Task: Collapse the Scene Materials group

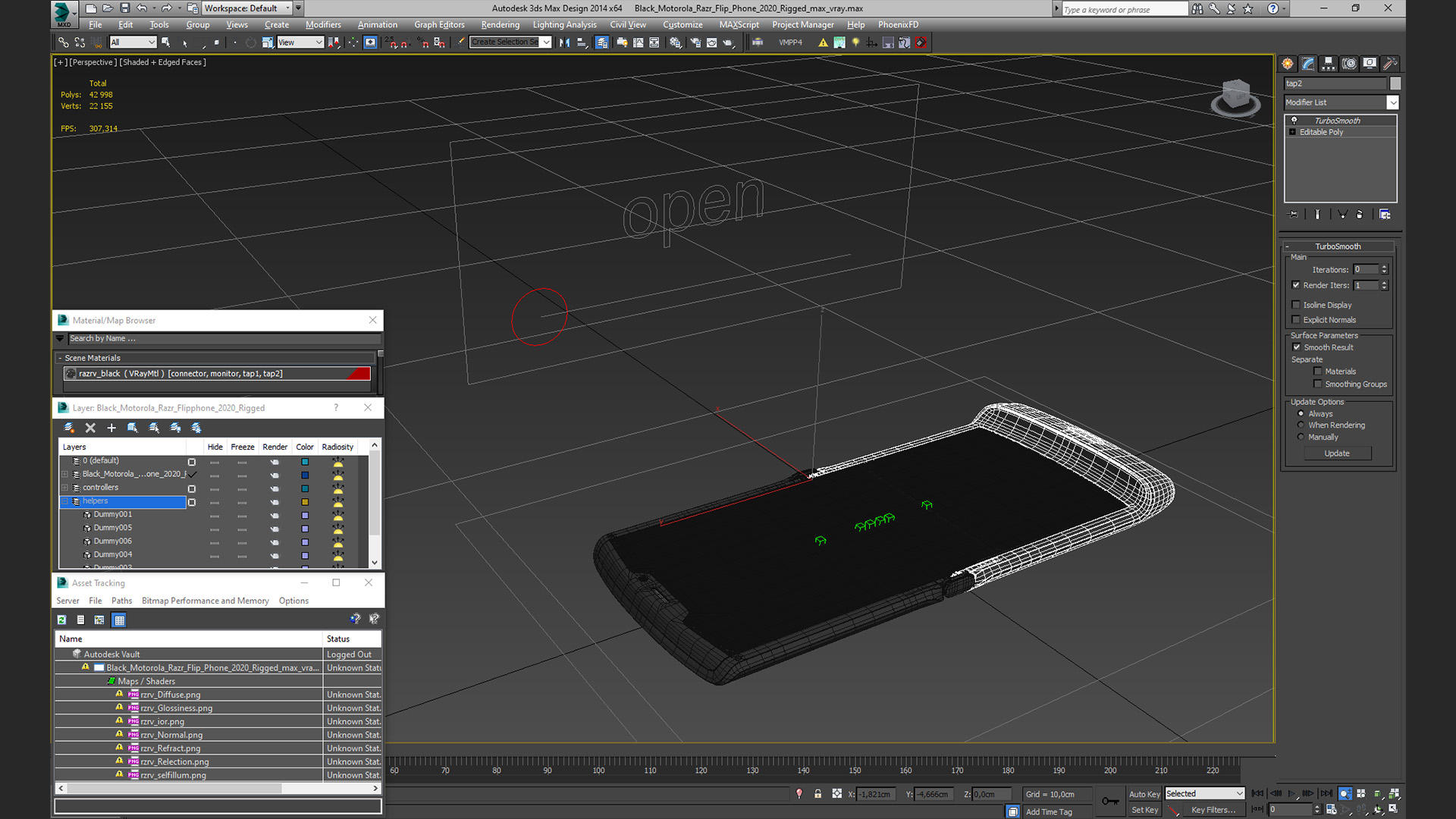Action: (59, 358)
